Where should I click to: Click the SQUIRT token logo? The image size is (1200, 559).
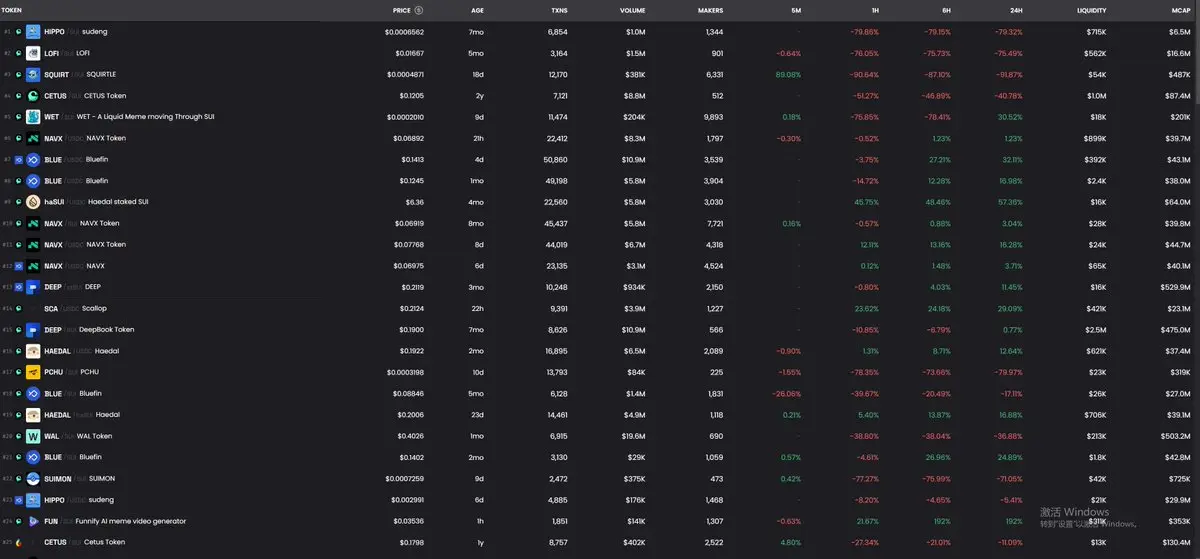click(x=33, y=74)
